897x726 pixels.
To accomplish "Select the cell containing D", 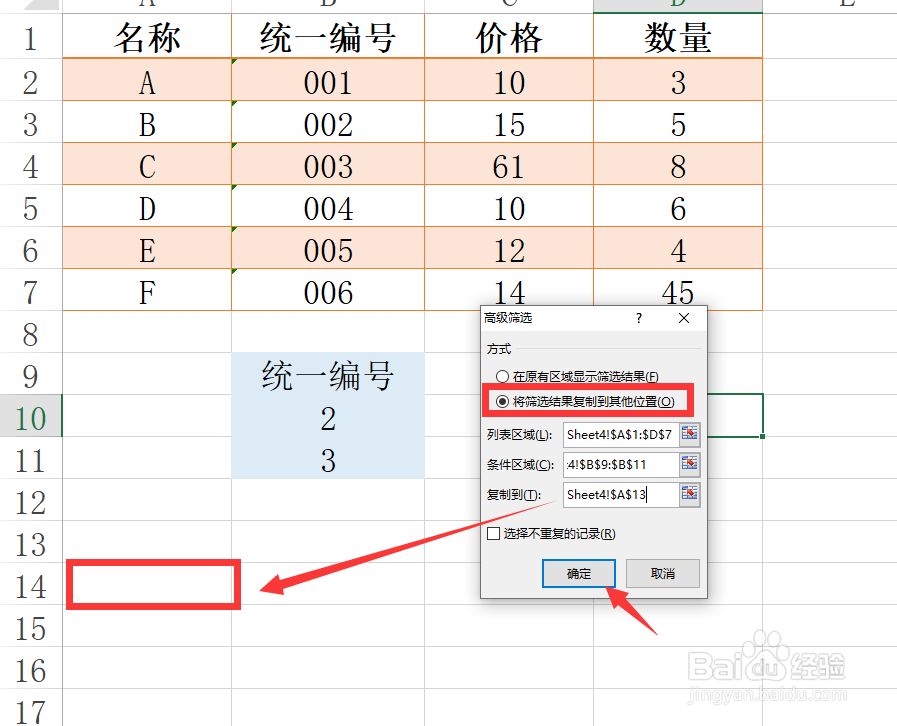I will [x=147, y=206].
